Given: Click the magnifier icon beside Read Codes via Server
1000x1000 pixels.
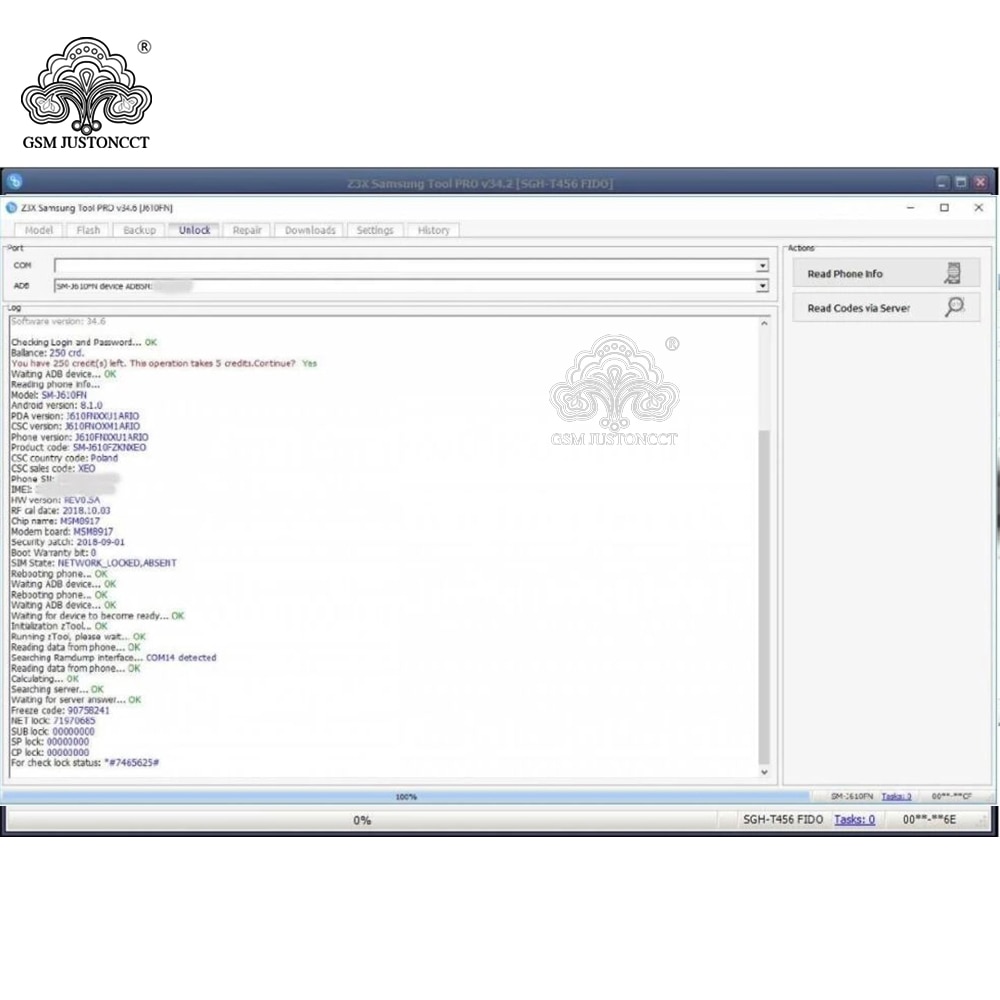Looking at the screenshot, I should point(954,307).
